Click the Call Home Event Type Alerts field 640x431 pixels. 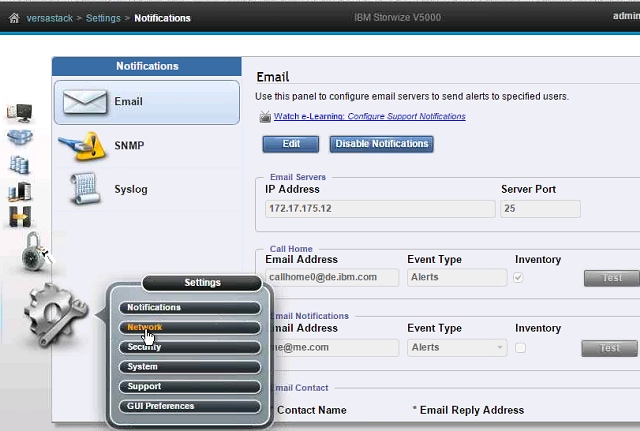tap(457, 278)
